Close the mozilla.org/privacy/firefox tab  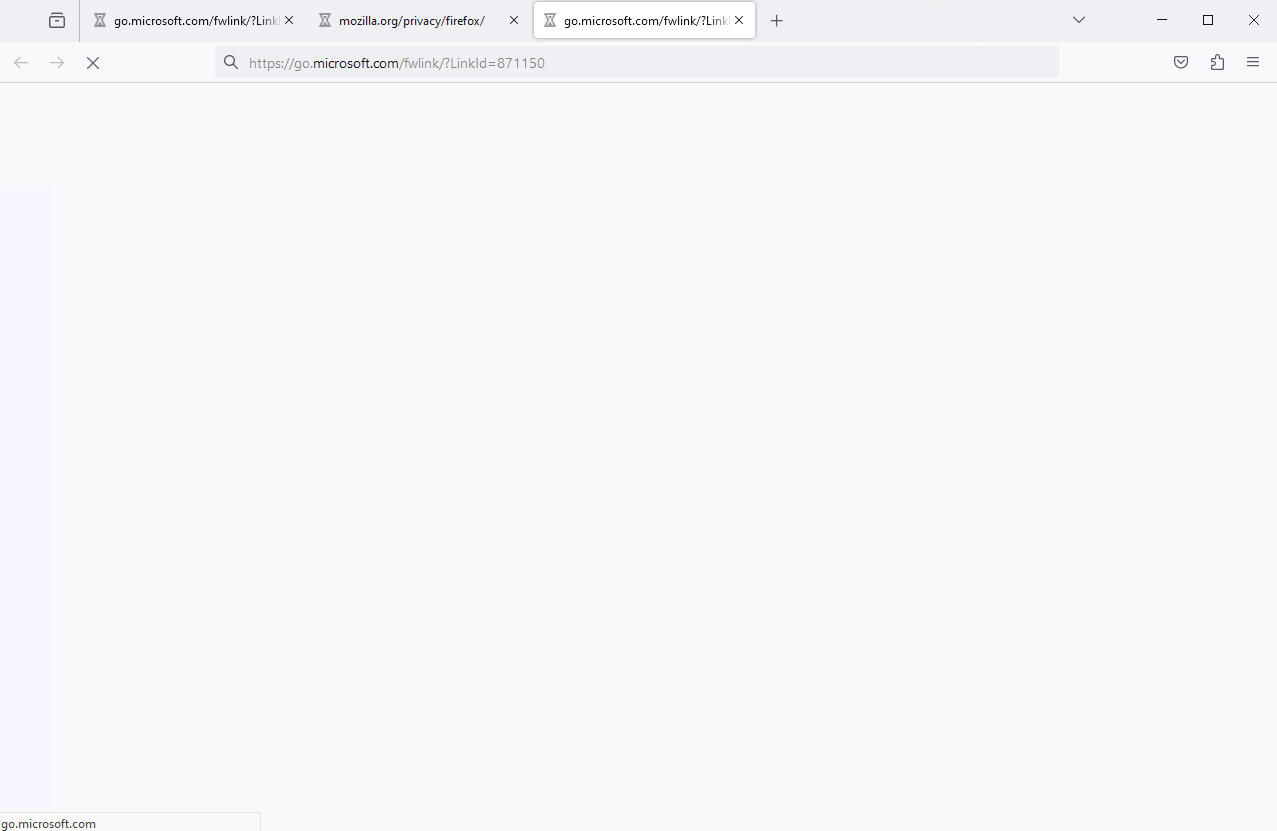point(514,20)
